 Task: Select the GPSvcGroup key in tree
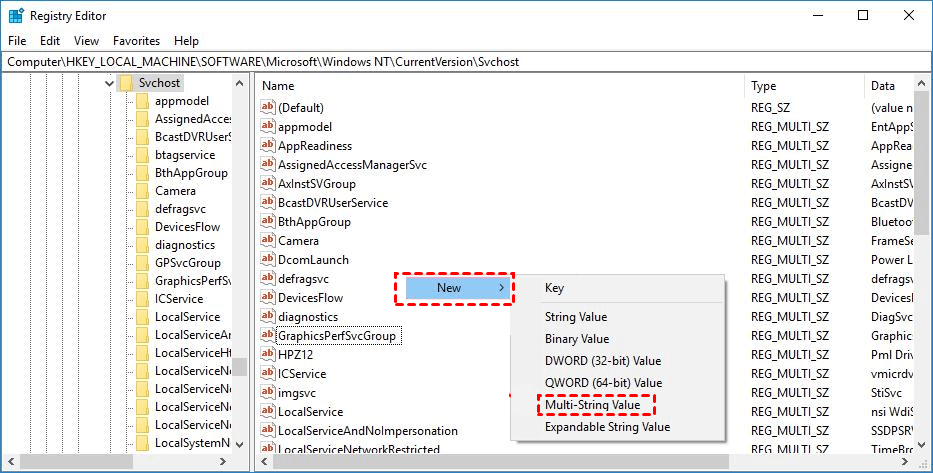tap(187, 263)
